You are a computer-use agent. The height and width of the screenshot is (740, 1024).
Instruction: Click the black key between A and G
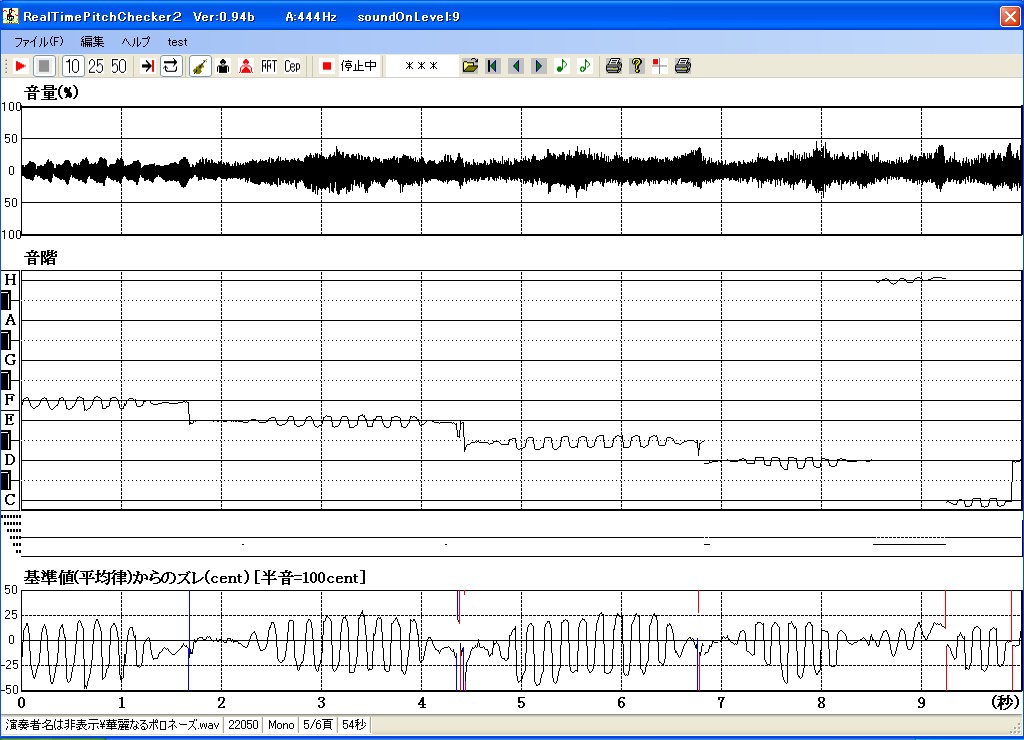(x=6, y=340)
